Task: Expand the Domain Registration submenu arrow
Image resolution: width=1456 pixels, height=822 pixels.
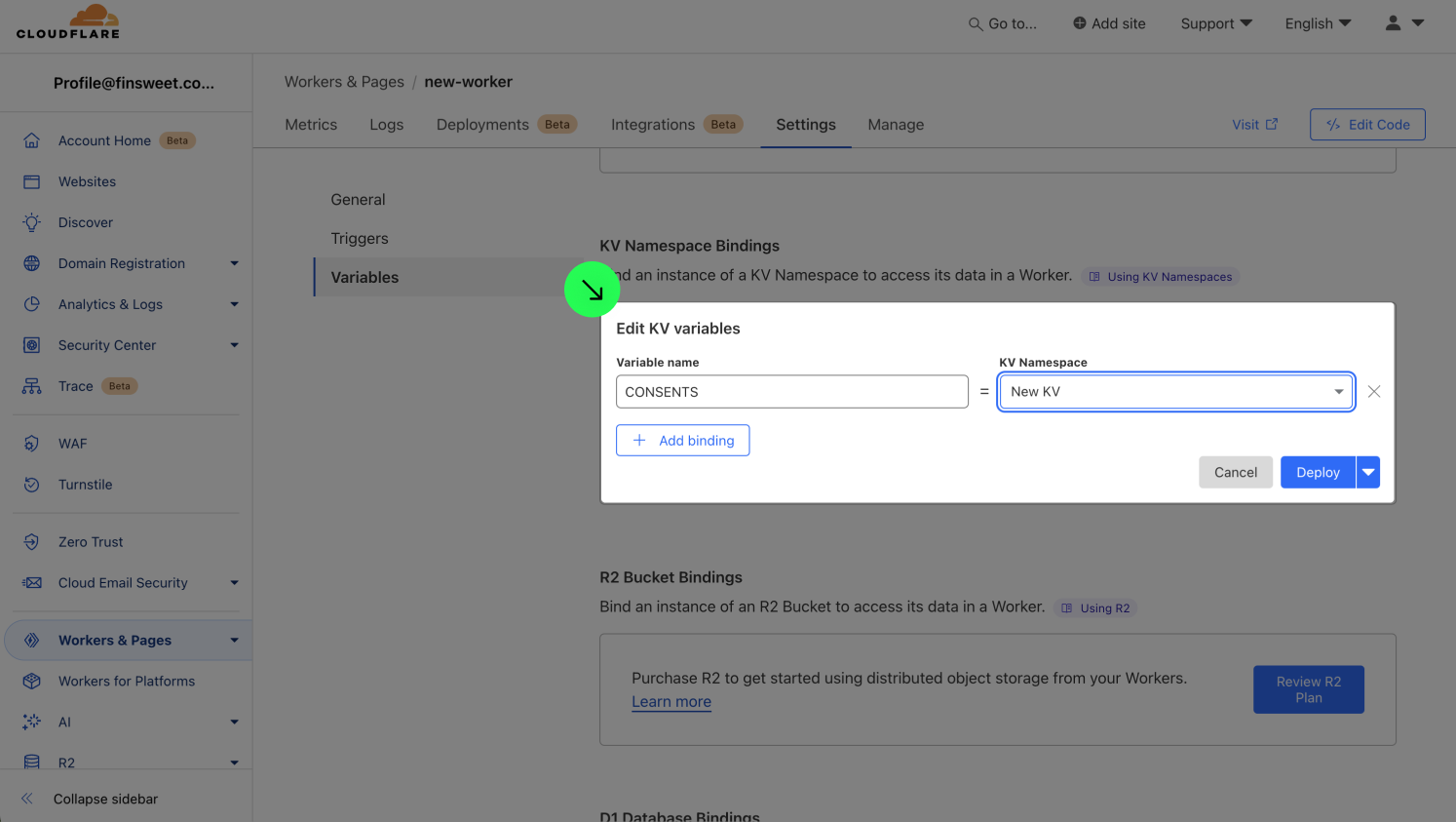Action: pos(235,263)
